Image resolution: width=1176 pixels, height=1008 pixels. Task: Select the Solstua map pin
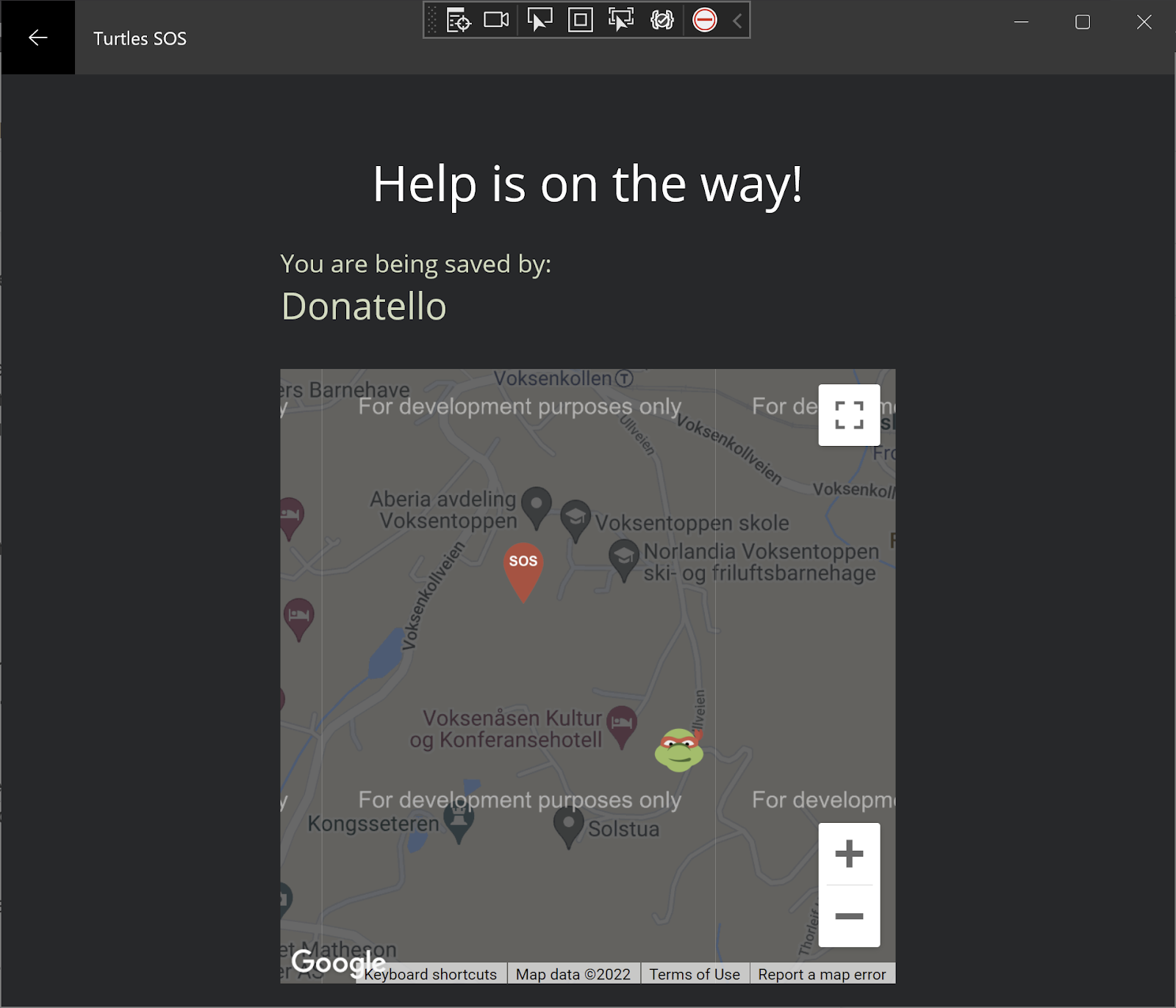click(568, 827)
